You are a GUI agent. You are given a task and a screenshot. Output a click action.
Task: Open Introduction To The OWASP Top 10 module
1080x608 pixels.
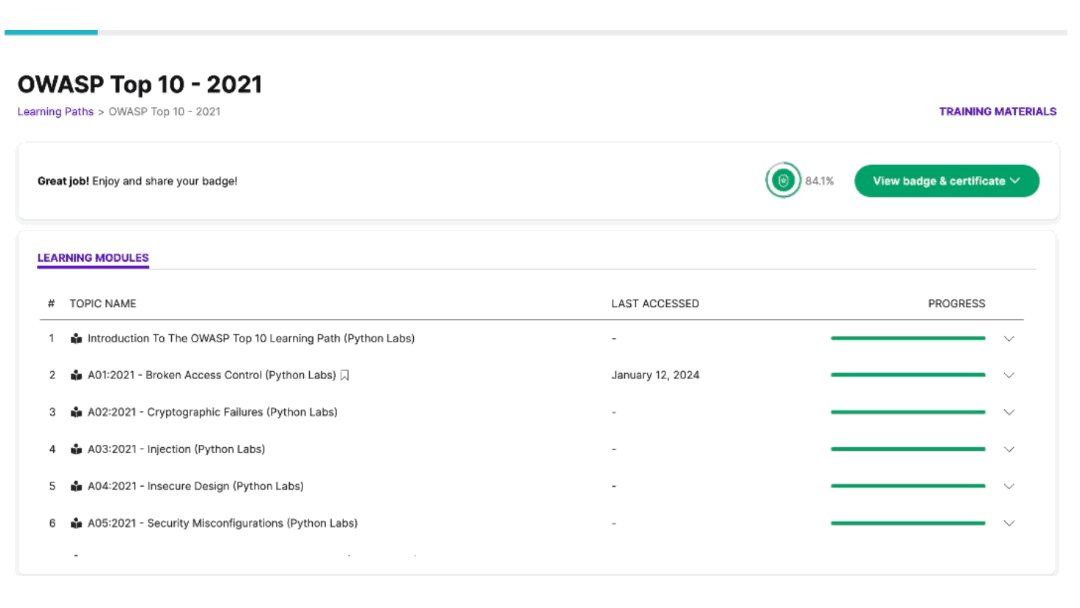(251, 339)
